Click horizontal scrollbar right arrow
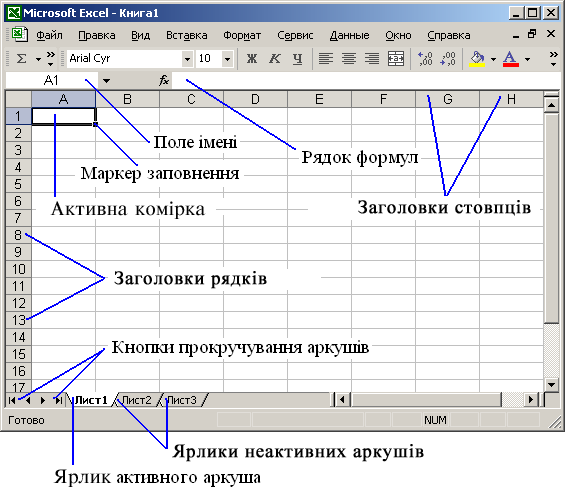The image size is (565, 495). 530,400
